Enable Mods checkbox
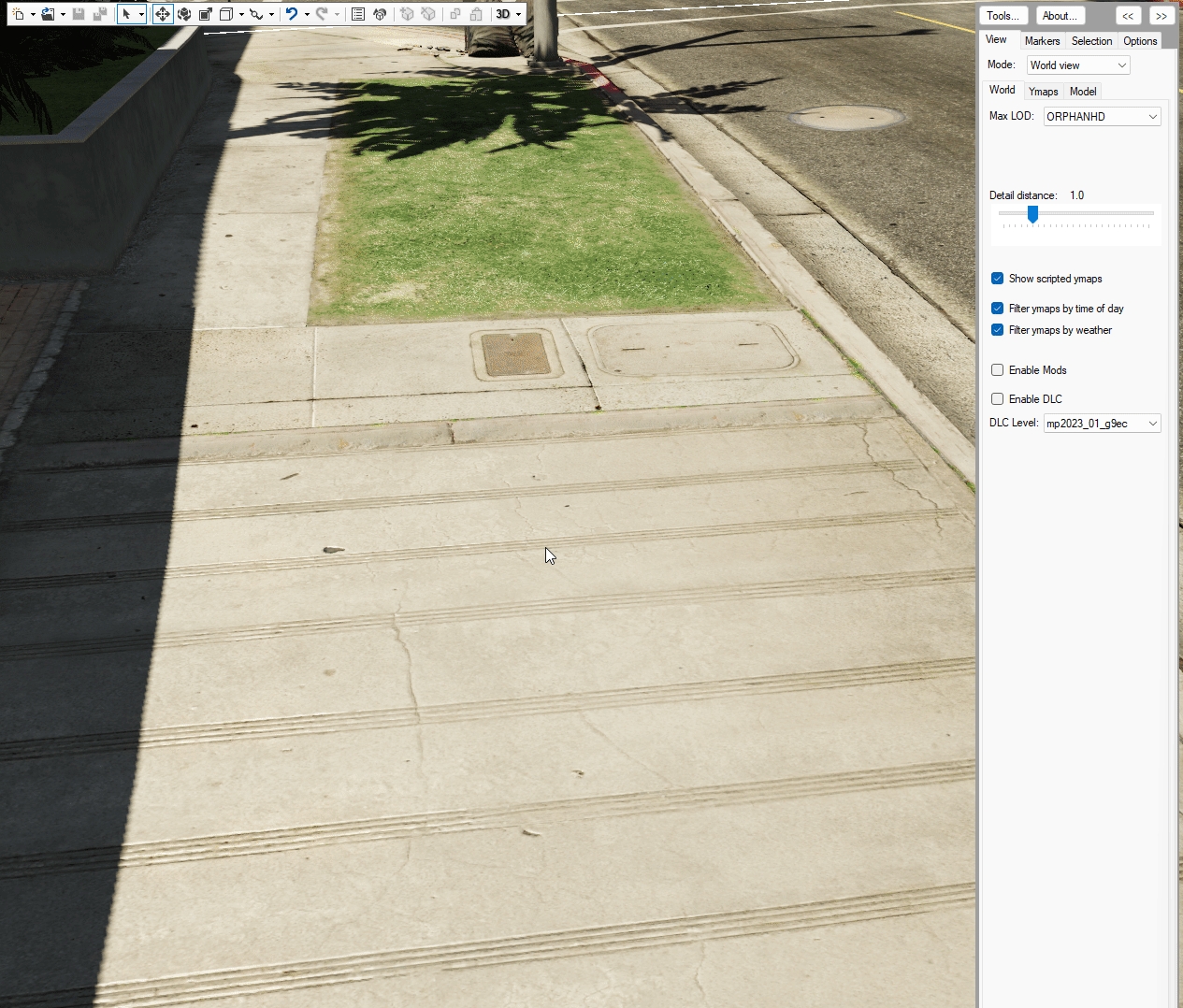1183x1008 pixels. point(998,370)
